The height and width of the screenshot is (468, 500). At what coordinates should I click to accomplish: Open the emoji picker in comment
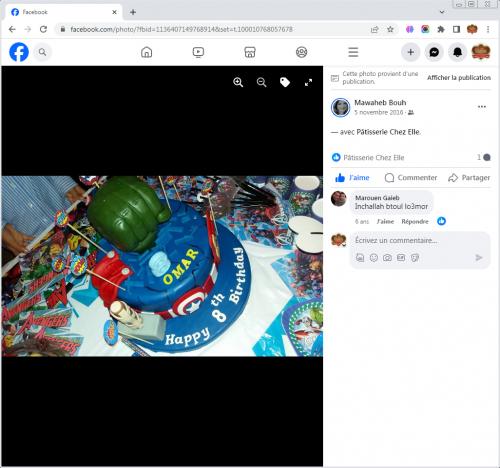click(x=374, y=257)
